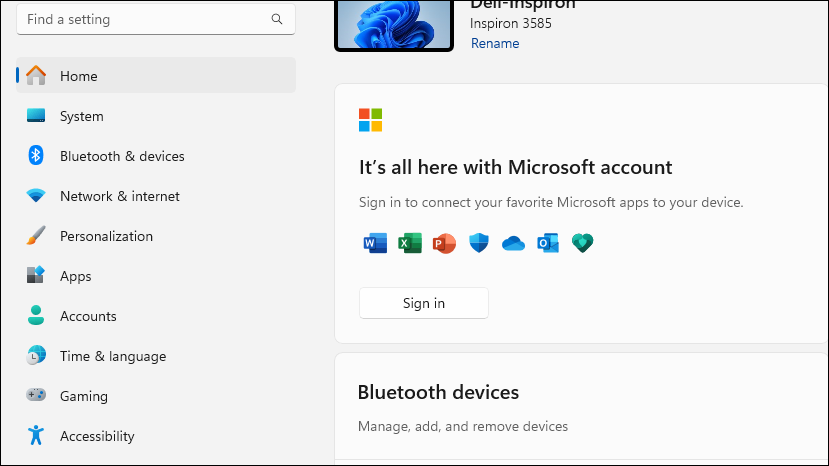Screen dimensions: 829x466
Task: Click the Personalization paintbrush icon
Action: point(36,235)
